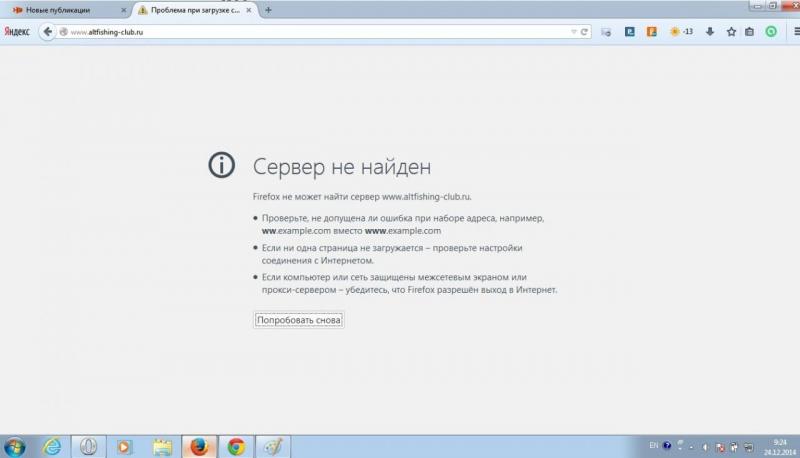Screen dimensions: 800x458
Task: Click the green circular extension icon
Action: [771, 32]
